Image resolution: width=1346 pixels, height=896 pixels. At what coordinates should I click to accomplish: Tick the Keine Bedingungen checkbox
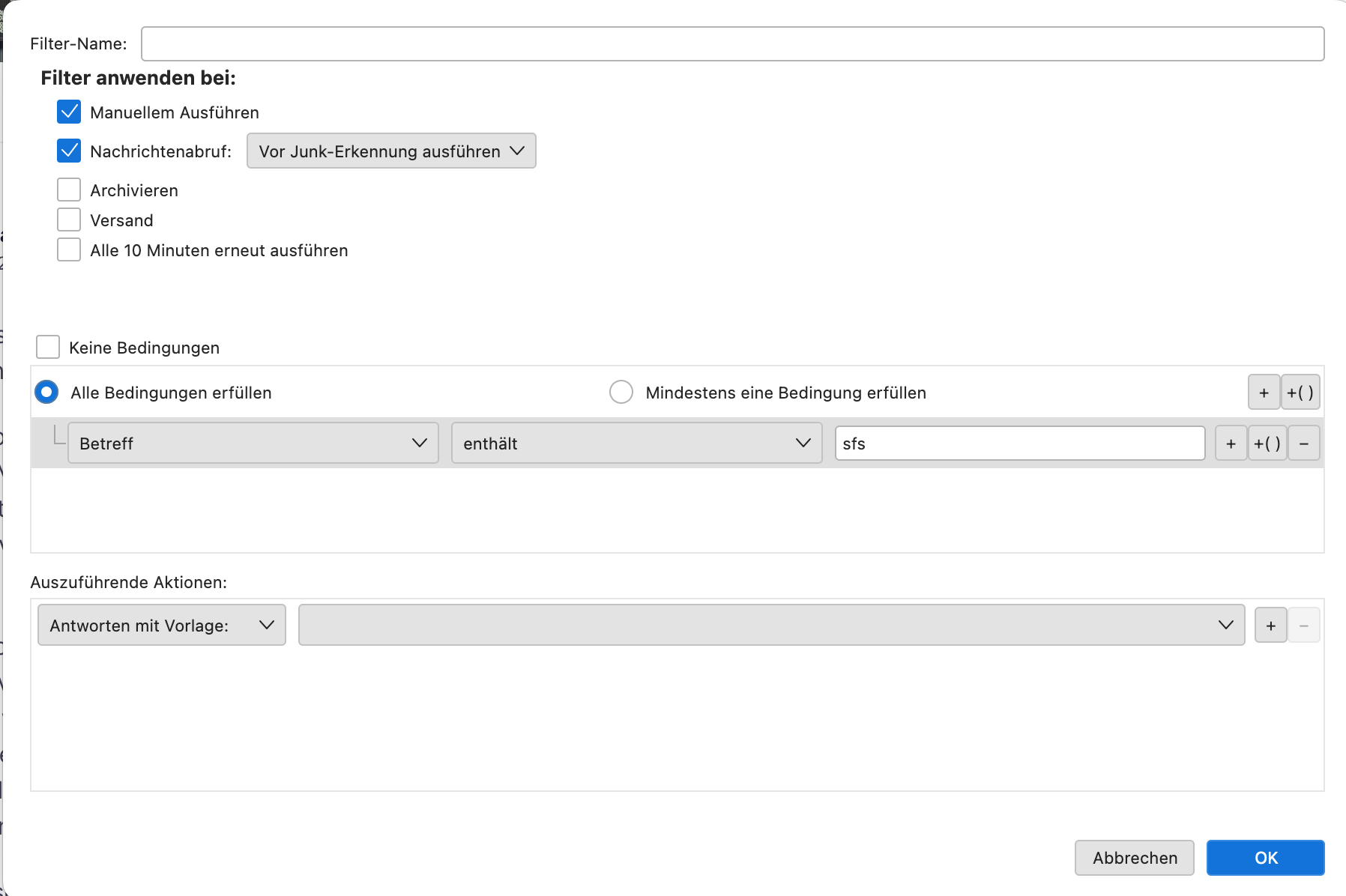(48, 348)
